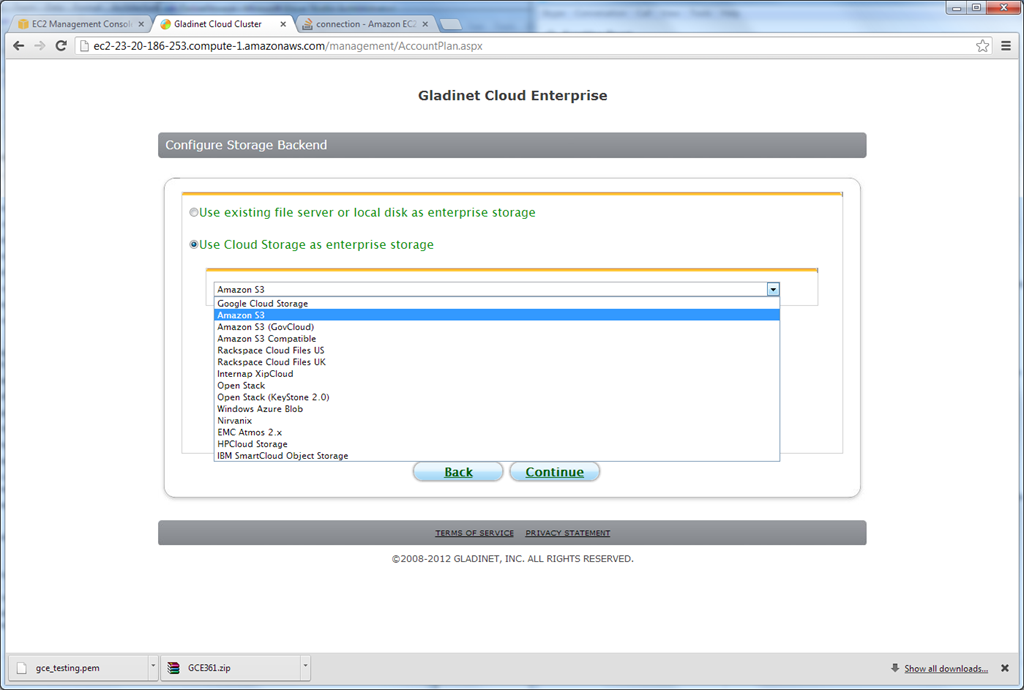Close the Gladinet Cloud Cluster tab
The width and height of the screenshot is (1024, 690).
point(283,24)
